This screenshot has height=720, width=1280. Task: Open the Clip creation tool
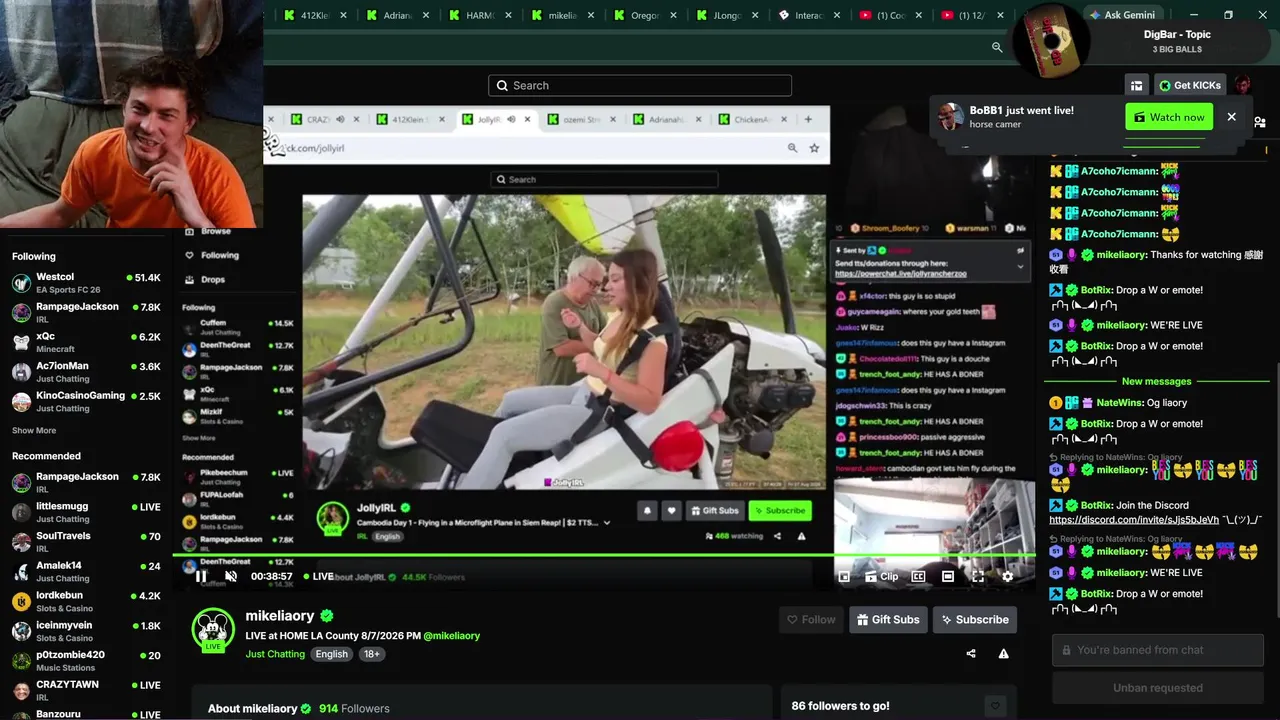point(881,576)
